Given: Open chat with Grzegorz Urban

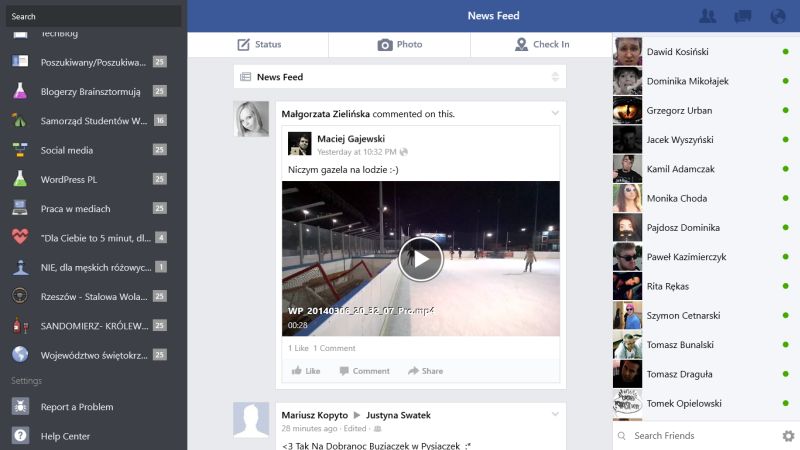Looking at the screenshot, I should (x=706, y=110).
